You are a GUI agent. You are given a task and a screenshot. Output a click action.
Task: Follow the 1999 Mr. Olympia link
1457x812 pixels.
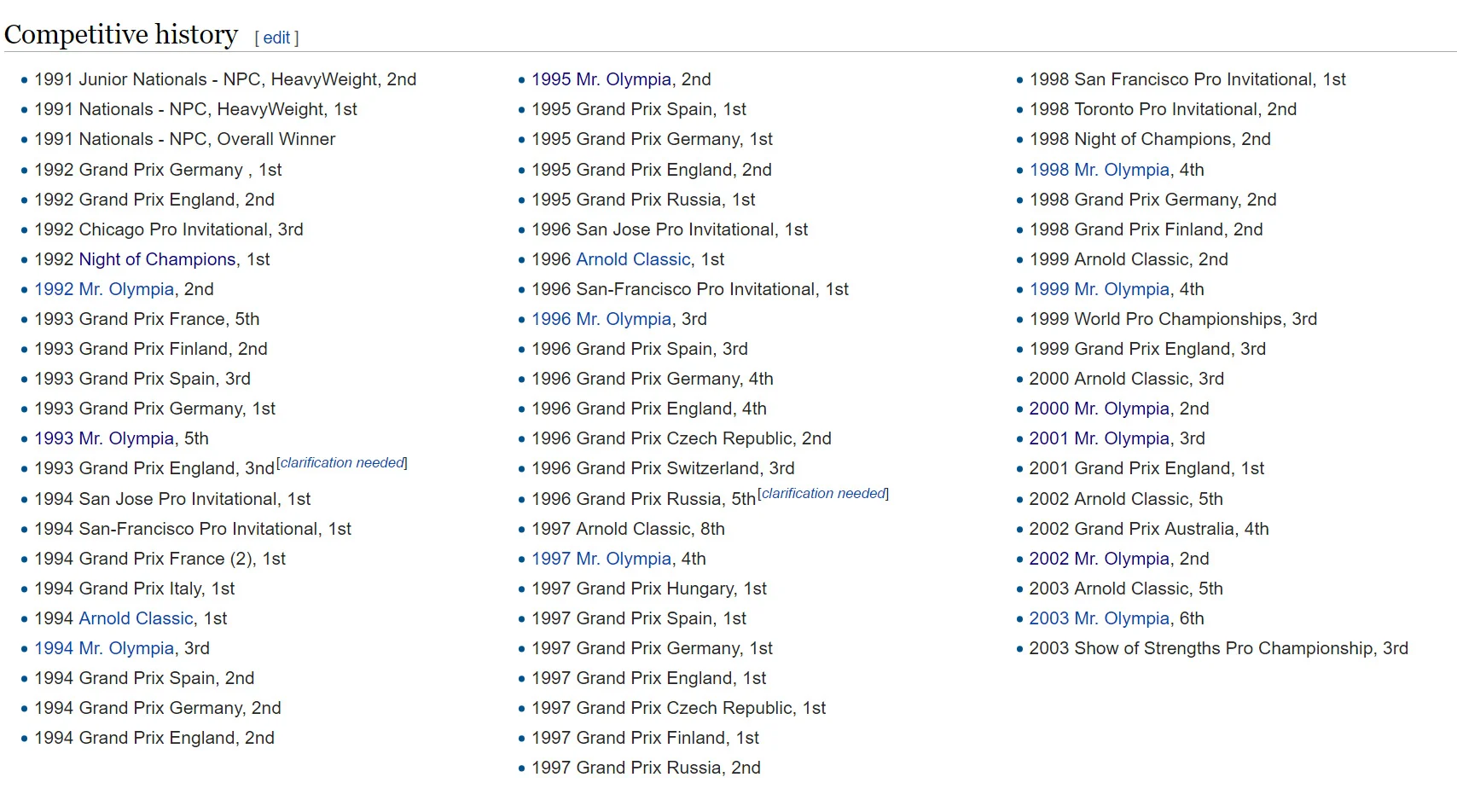[x=1099, y=289]
